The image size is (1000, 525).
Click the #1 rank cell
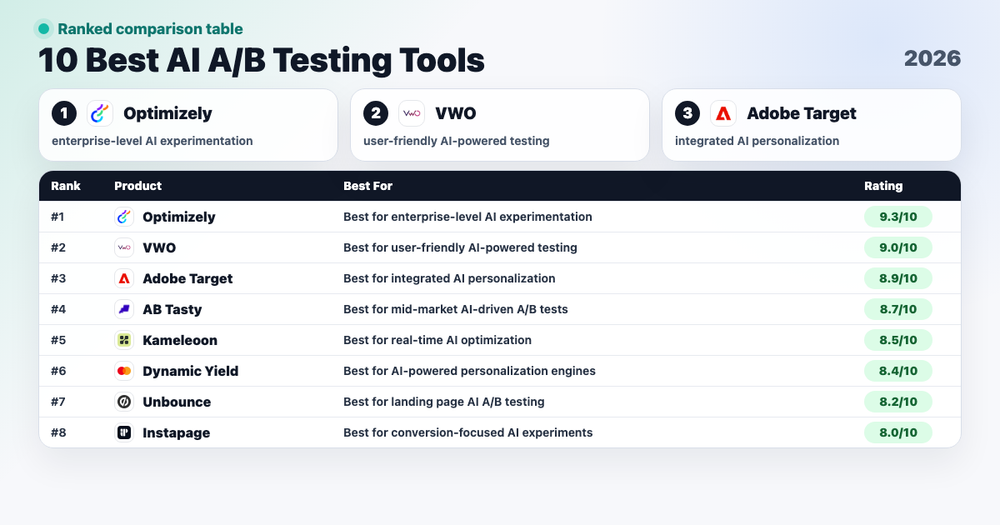58,217
